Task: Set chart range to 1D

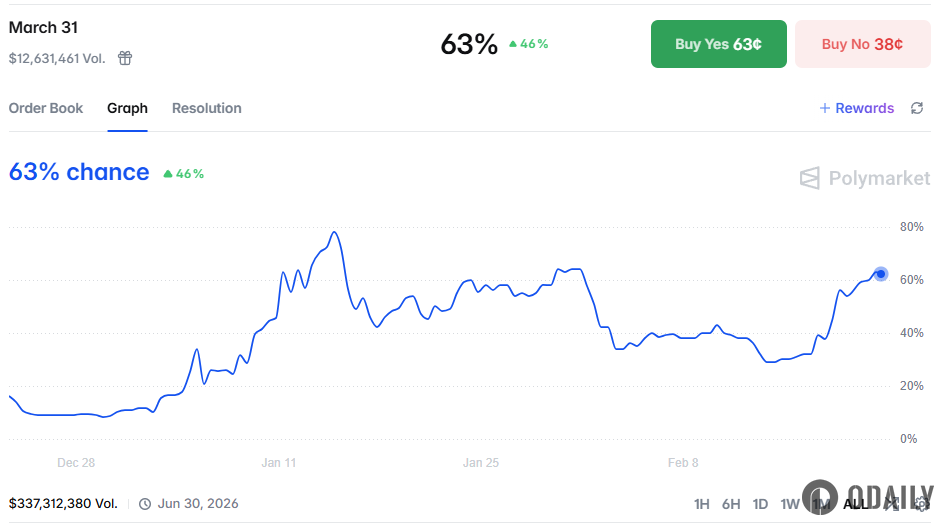Action: coord(760,504)
